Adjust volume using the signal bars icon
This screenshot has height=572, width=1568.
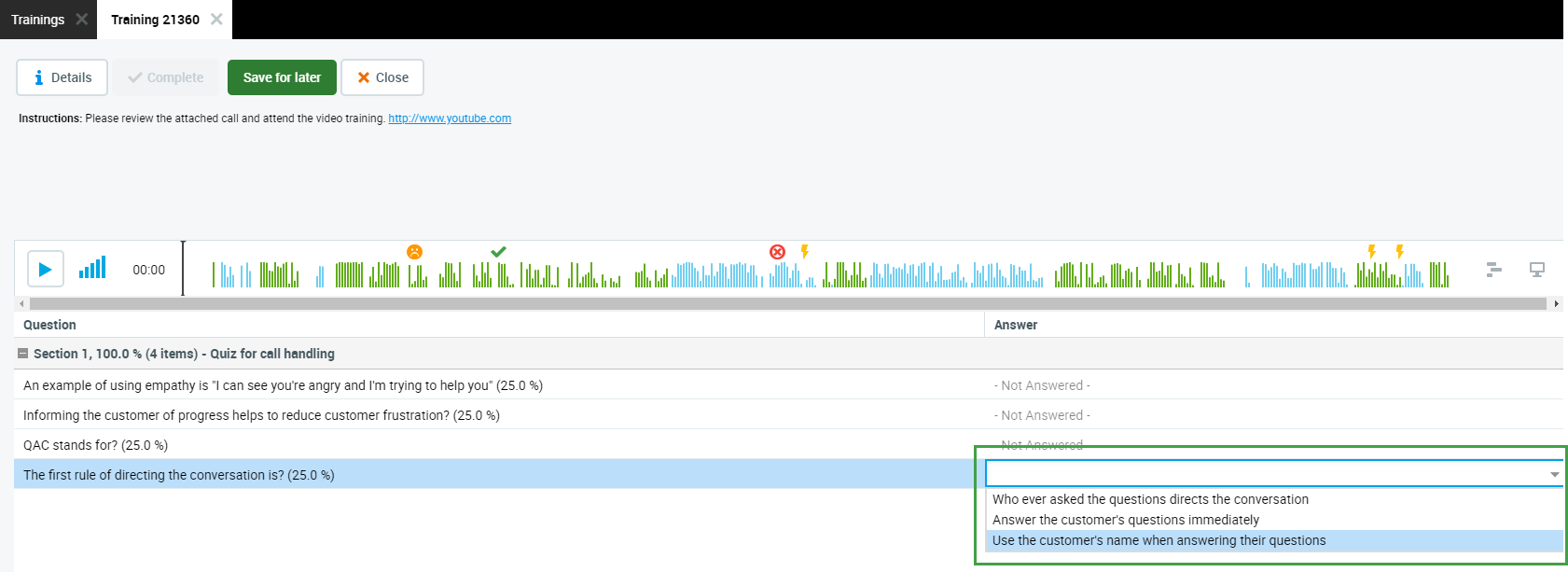point(92,269)
